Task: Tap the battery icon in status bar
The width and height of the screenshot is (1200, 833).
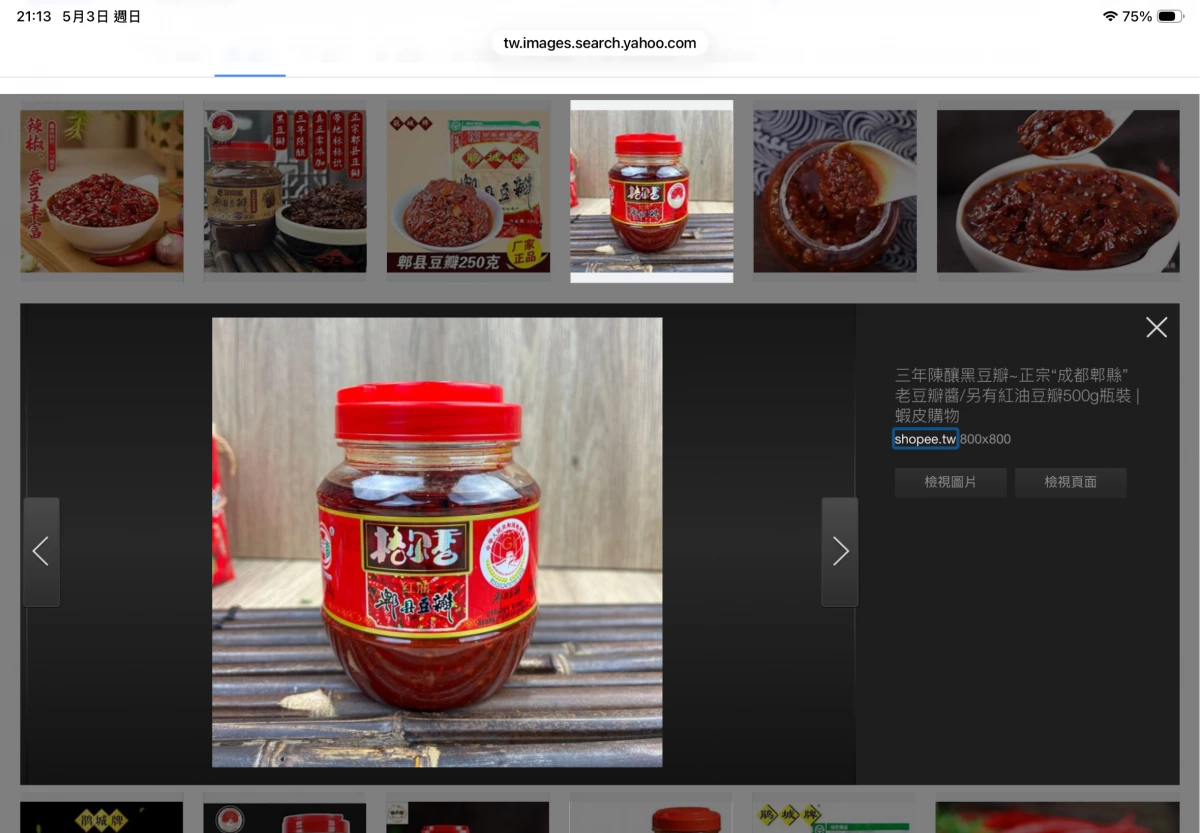Action: (1171, 16)
